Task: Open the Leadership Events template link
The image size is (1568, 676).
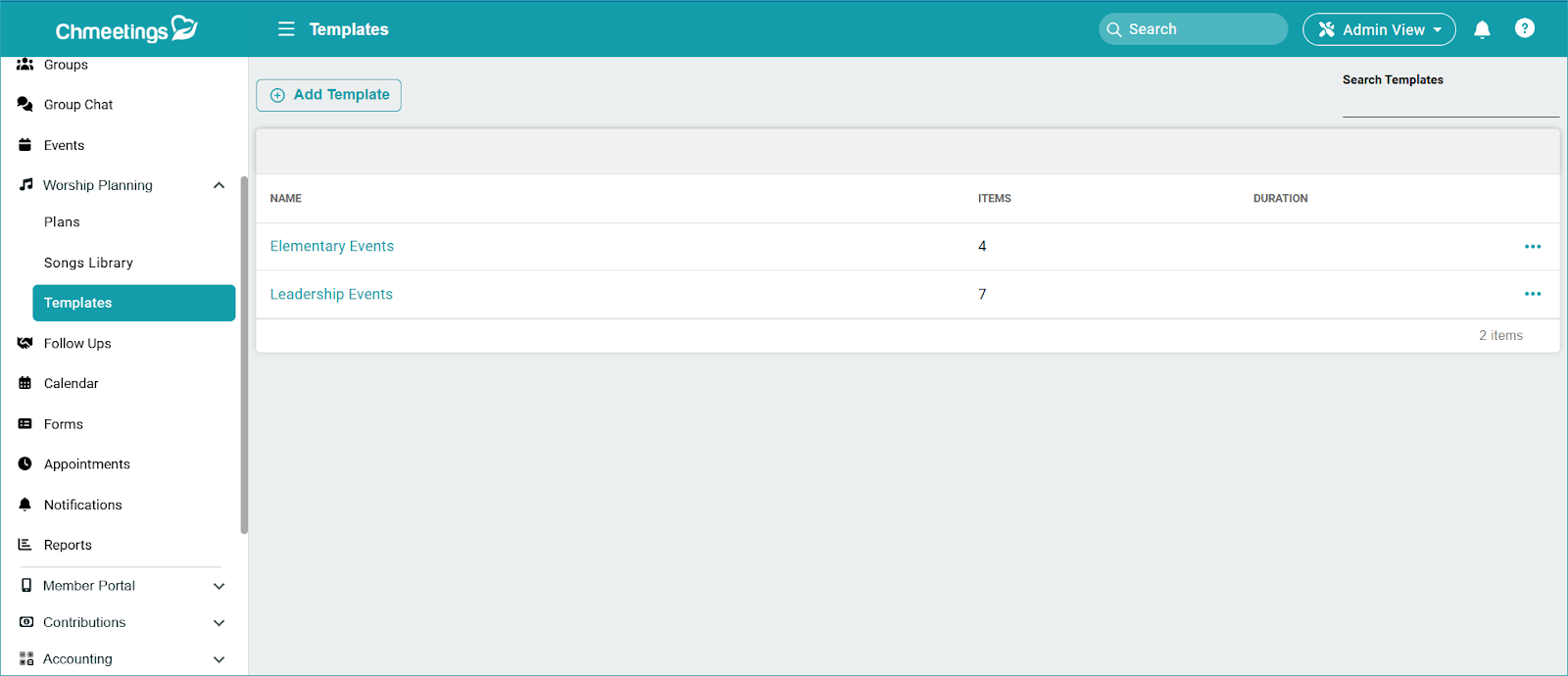Action: click(x=331, y=294)
